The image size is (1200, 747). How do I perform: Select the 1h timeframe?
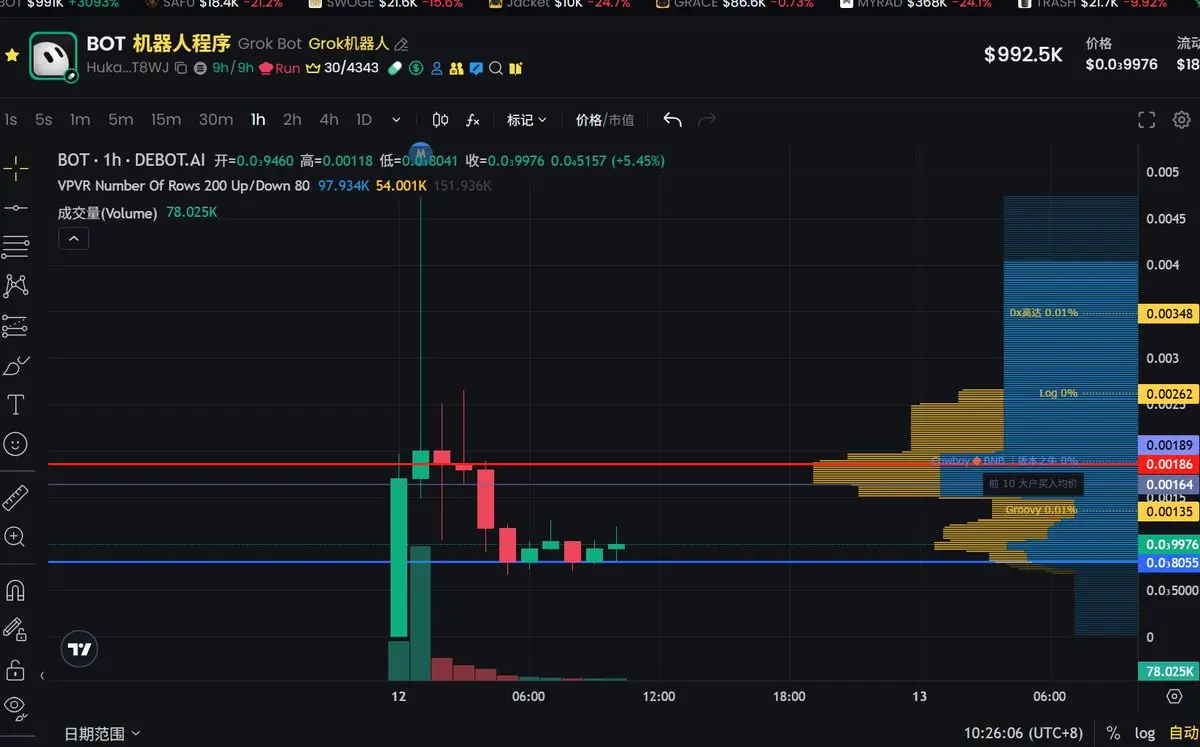pyautogui.click(x=258, y=120)
